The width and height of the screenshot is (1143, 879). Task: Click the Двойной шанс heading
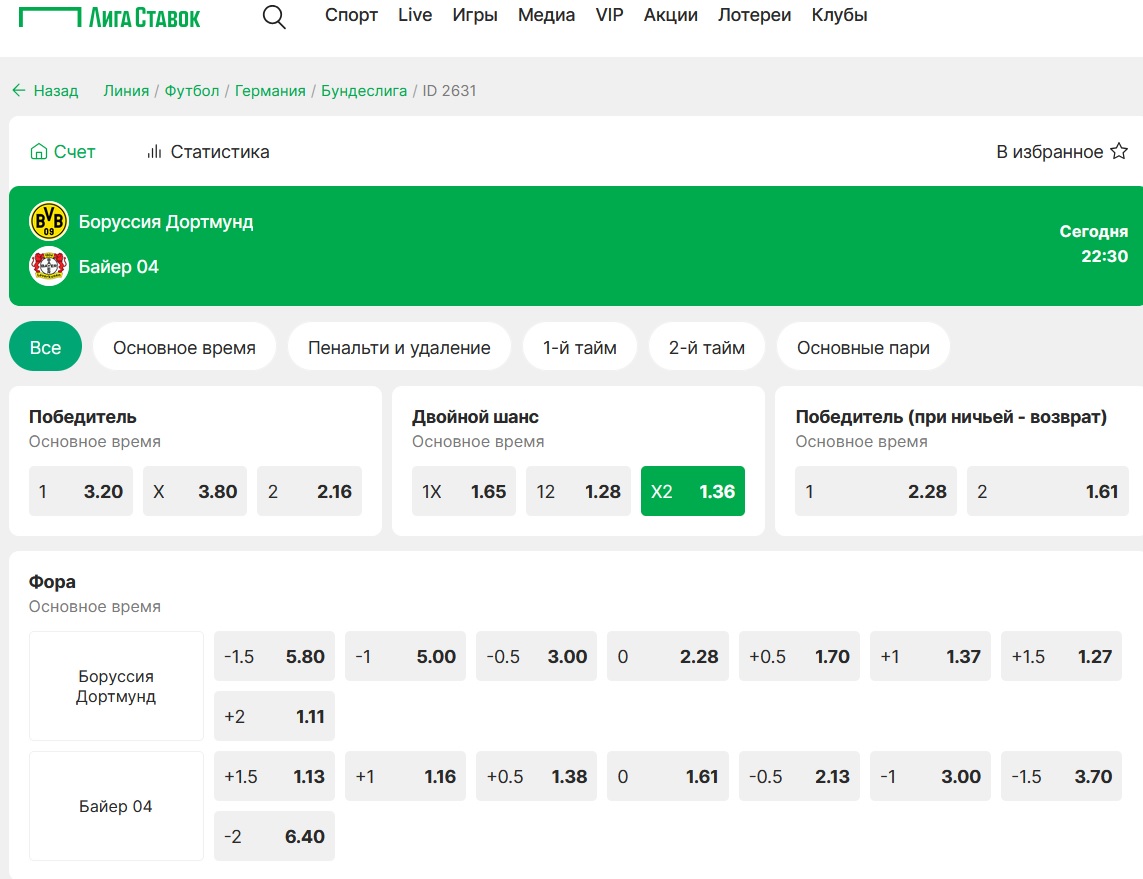pyautogui.click(x=475, y=416)
